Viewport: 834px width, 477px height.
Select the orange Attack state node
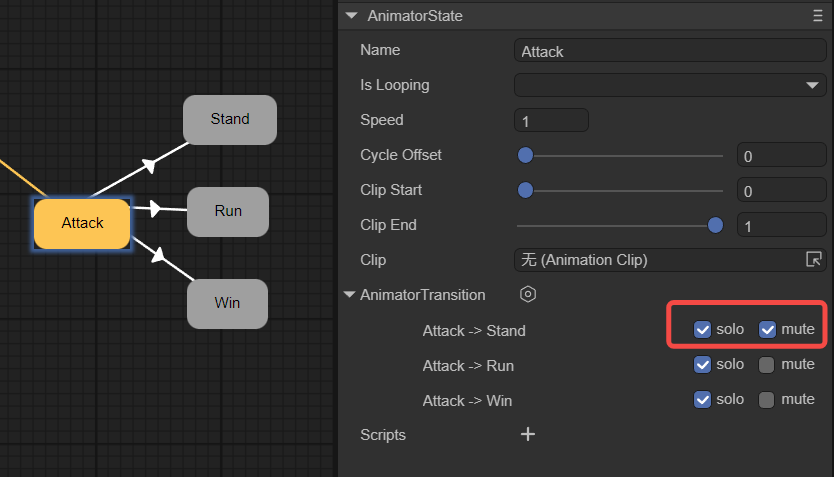[82, 223]
